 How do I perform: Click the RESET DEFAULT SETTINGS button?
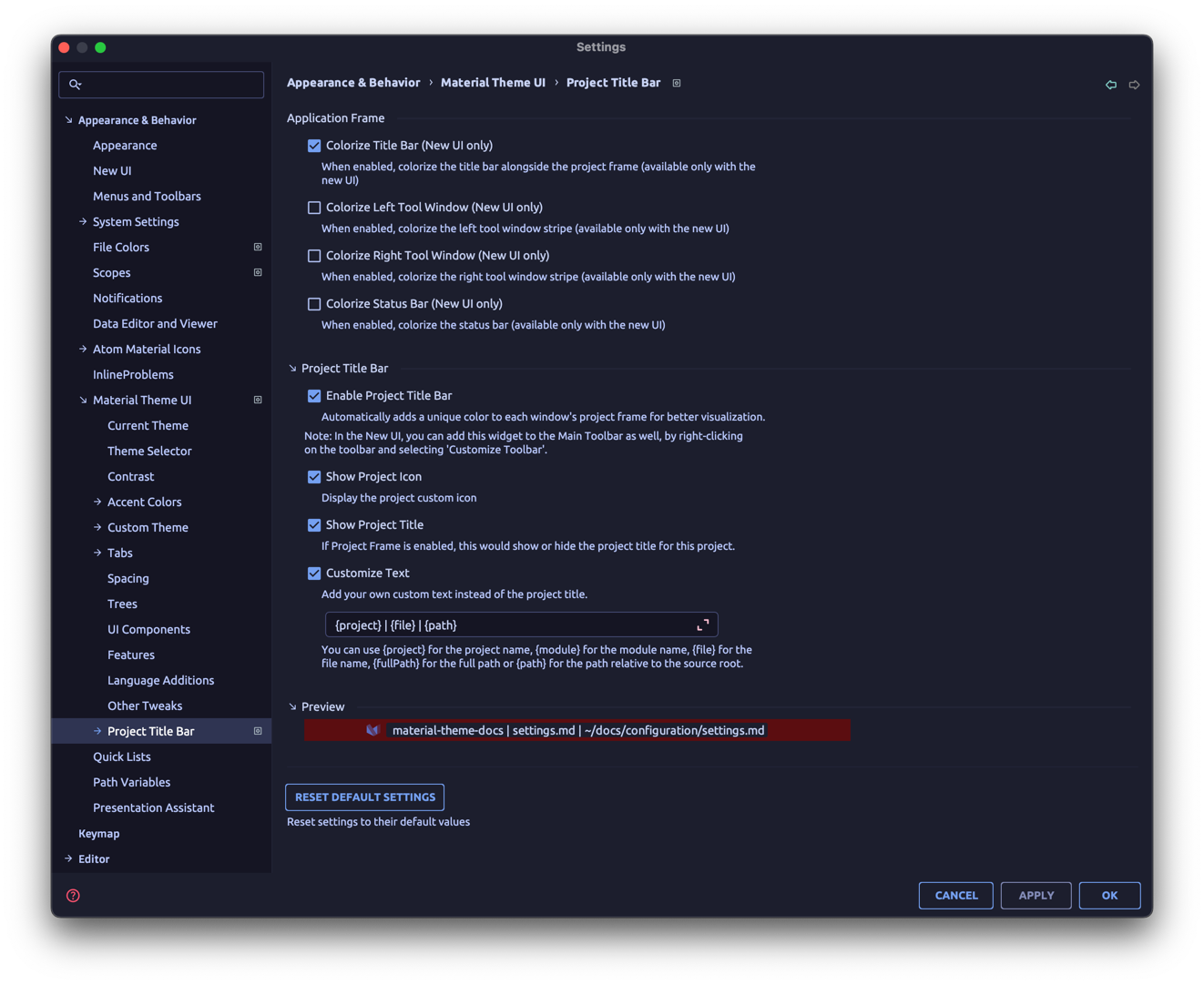point(364,797)
